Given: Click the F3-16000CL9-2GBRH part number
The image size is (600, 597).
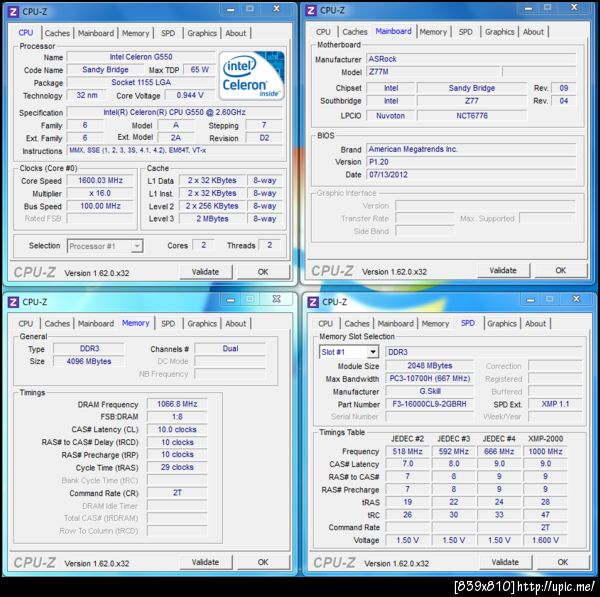Looking at the screenshot, I should click(429, 404).
